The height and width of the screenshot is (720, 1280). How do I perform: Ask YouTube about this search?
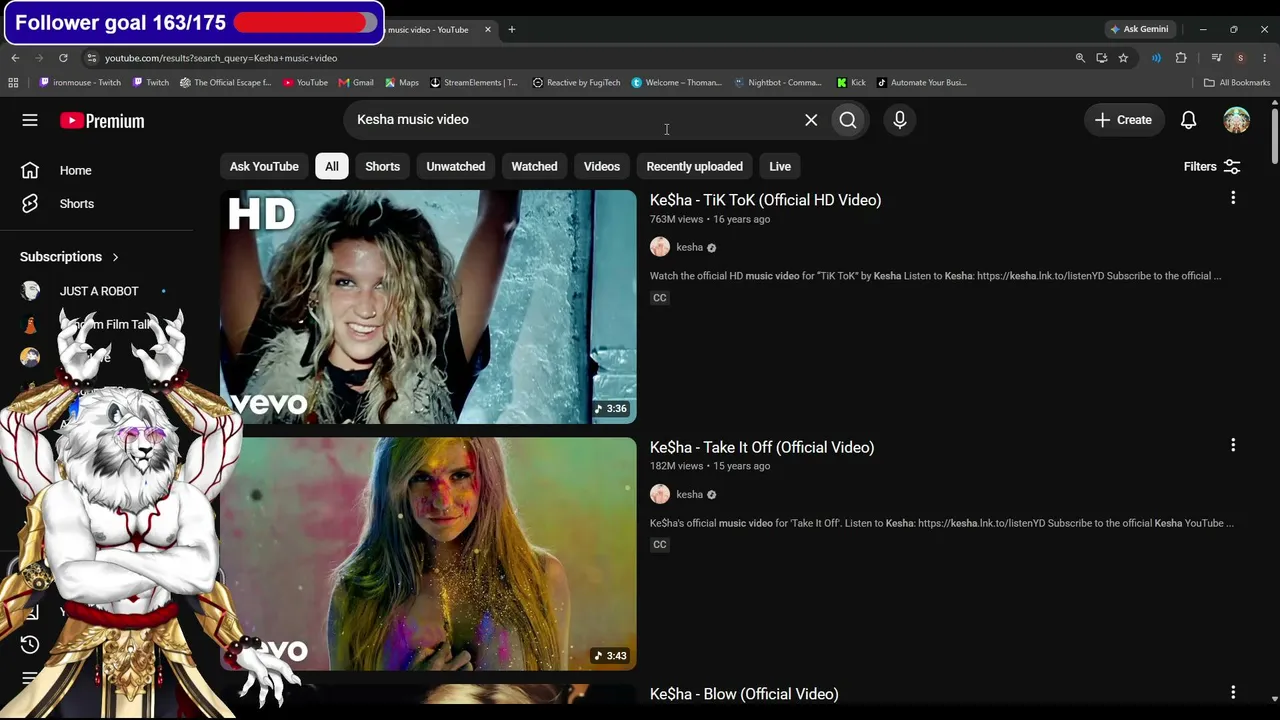click(x=264, y=167)
